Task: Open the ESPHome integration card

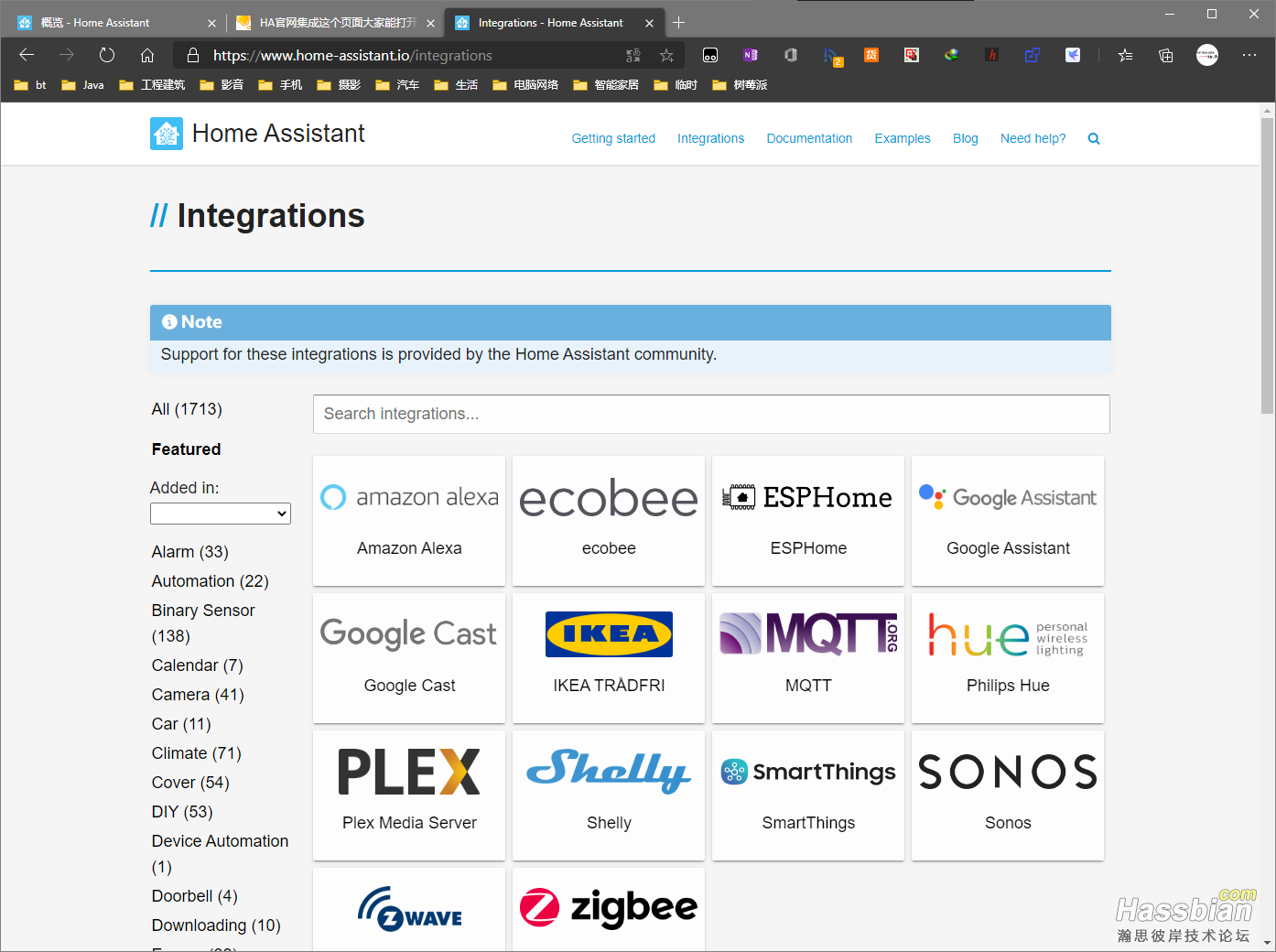Action: tap(808, 521)
